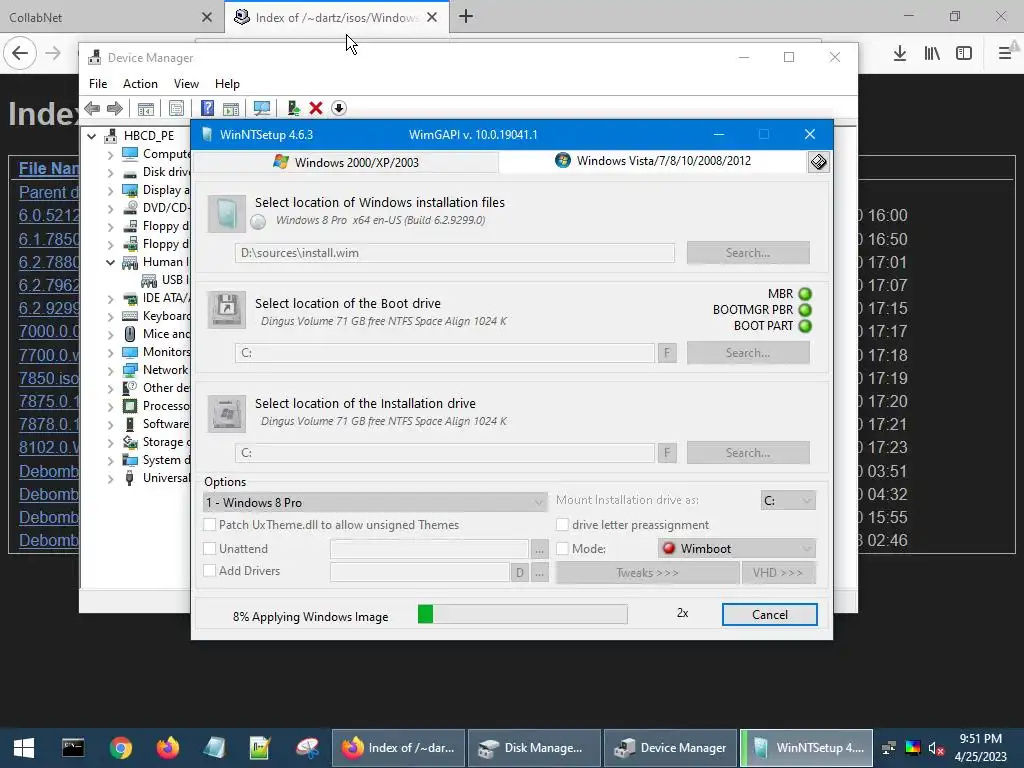This screenshot has height=768, width=1024.
Task: Click the muted volume icon in the system tray
Action: [936, 748]
